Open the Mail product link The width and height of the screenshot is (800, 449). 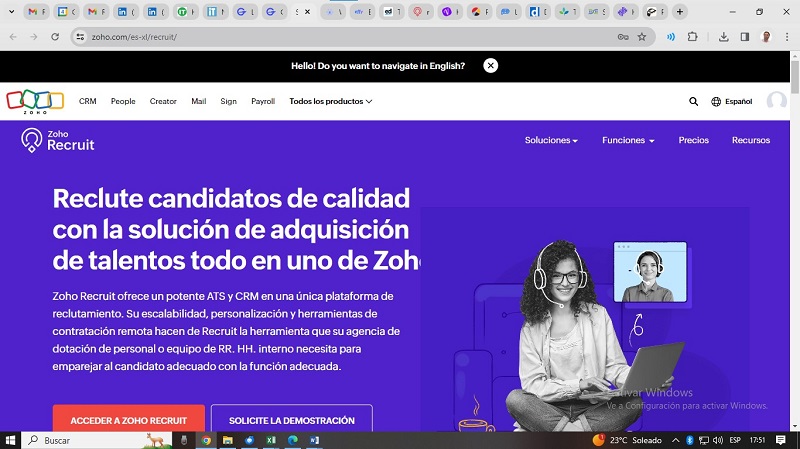tap(198, 102)
